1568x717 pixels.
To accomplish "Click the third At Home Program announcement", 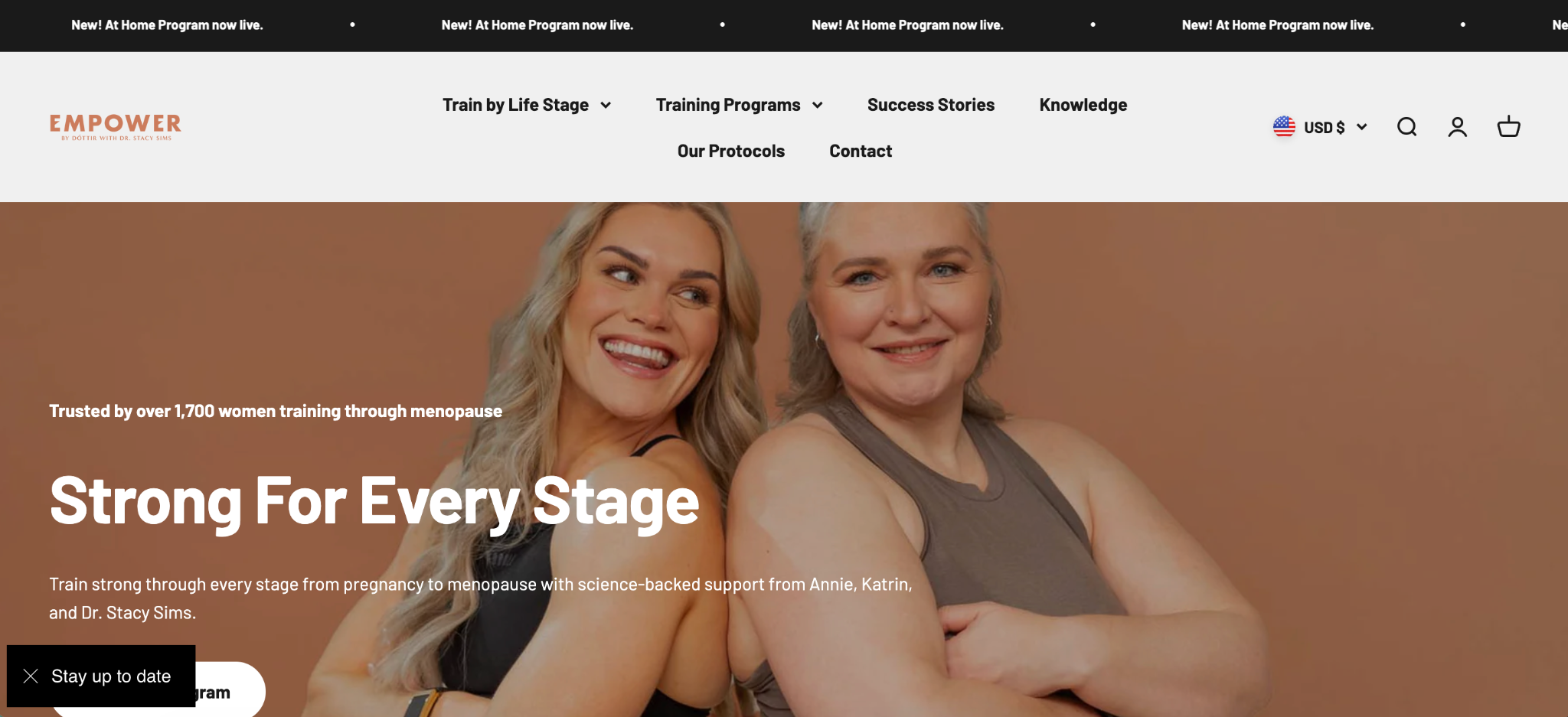I will point(907,25).
